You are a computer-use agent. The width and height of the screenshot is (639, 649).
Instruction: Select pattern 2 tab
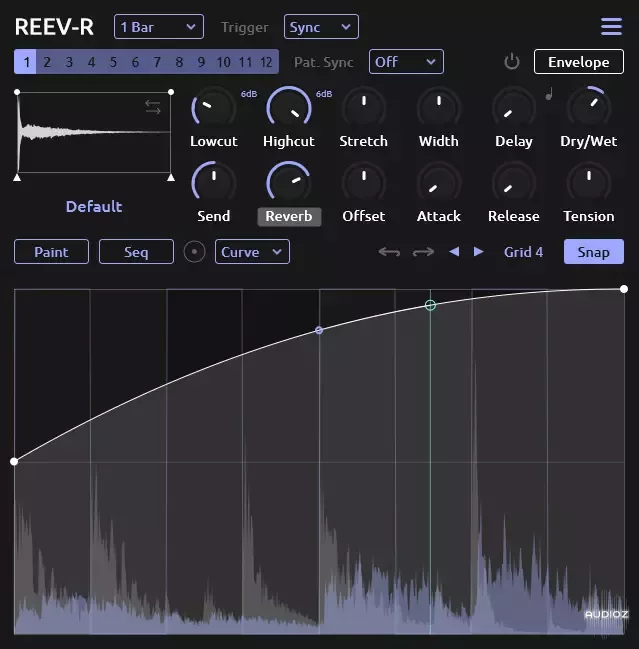[47, 62]
